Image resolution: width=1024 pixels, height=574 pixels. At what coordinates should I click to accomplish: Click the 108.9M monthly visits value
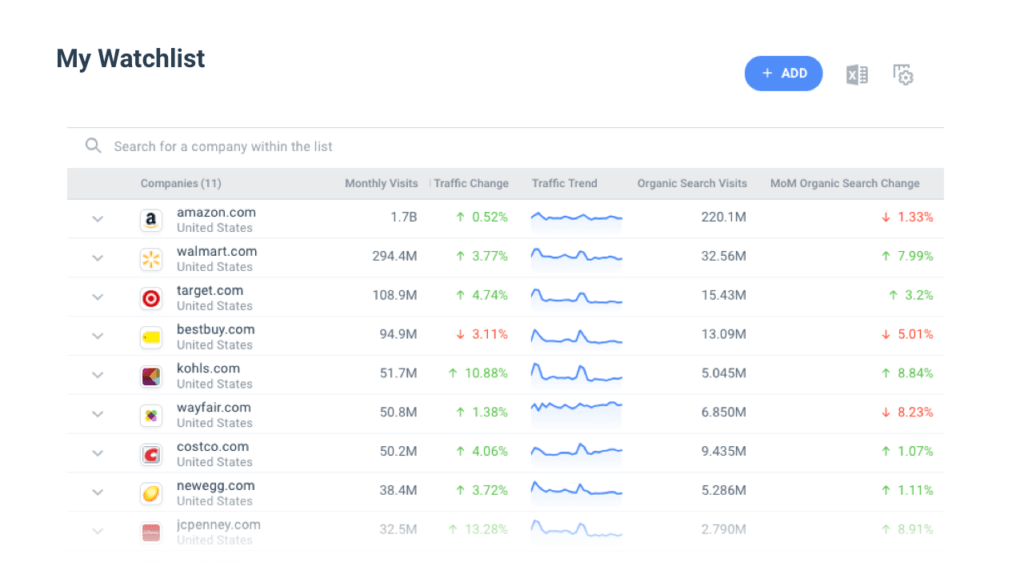[x=394, y=296]
